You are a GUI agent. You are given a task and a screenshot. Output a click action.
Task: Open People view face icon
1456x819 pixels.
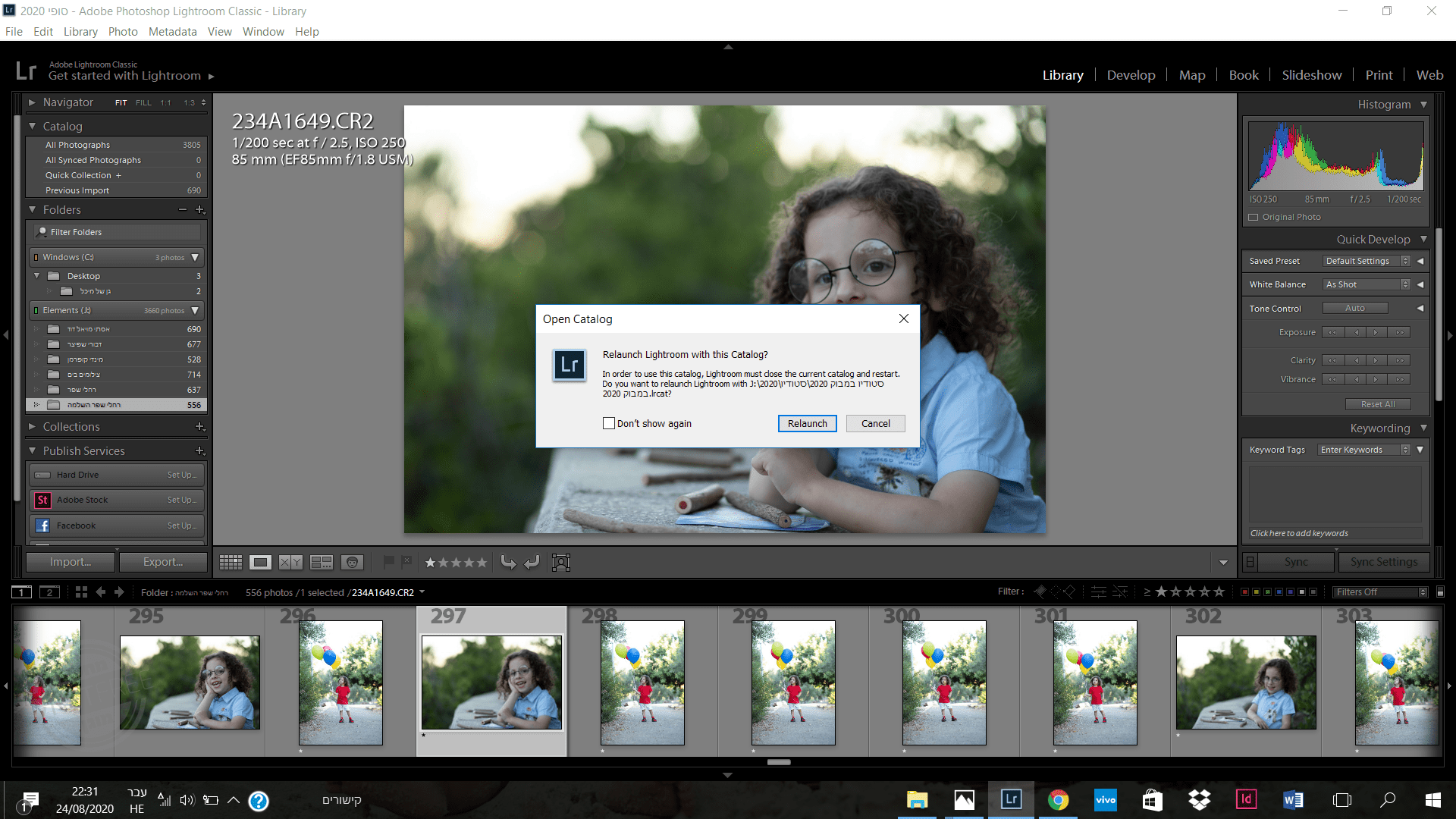click(x=351, y=562)
